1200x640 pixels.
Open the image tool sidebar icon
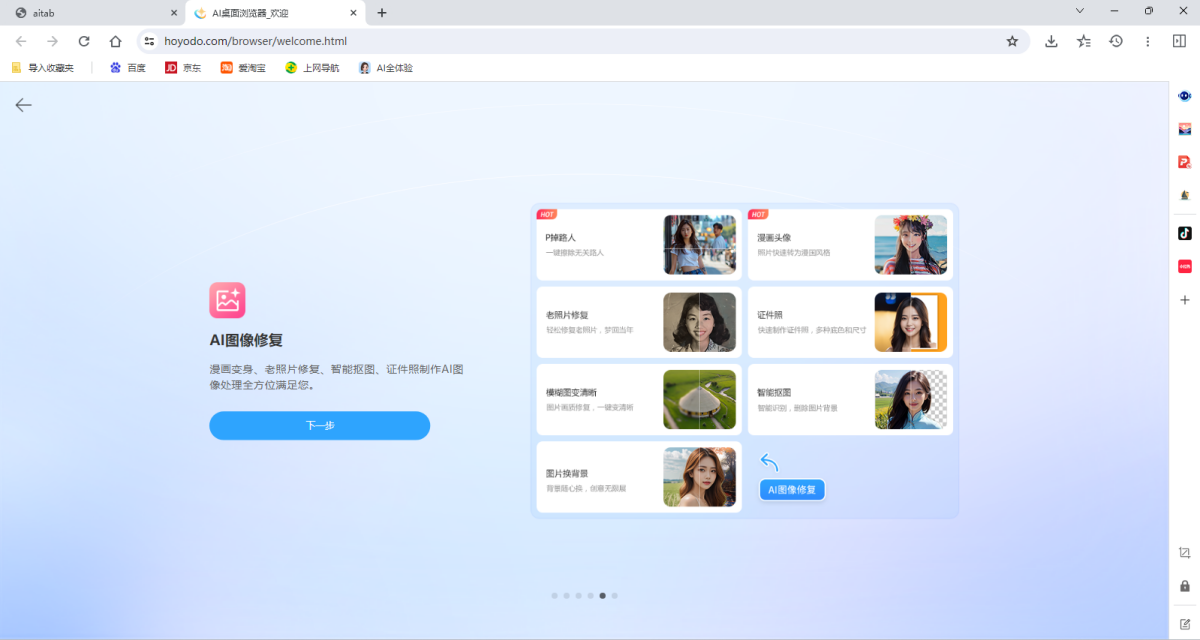tap(1185, 129)
